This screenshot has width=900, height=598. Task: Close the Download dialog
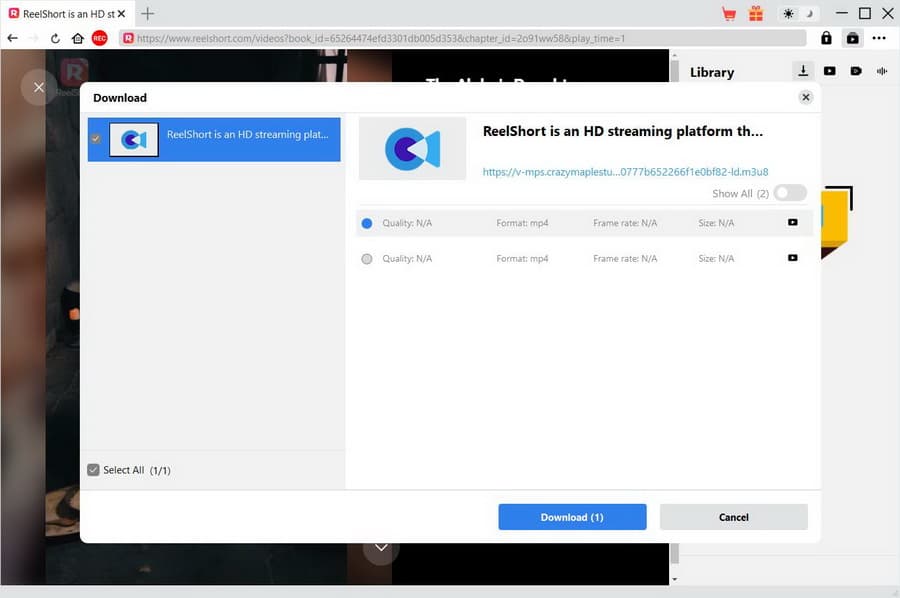[806, 97]
